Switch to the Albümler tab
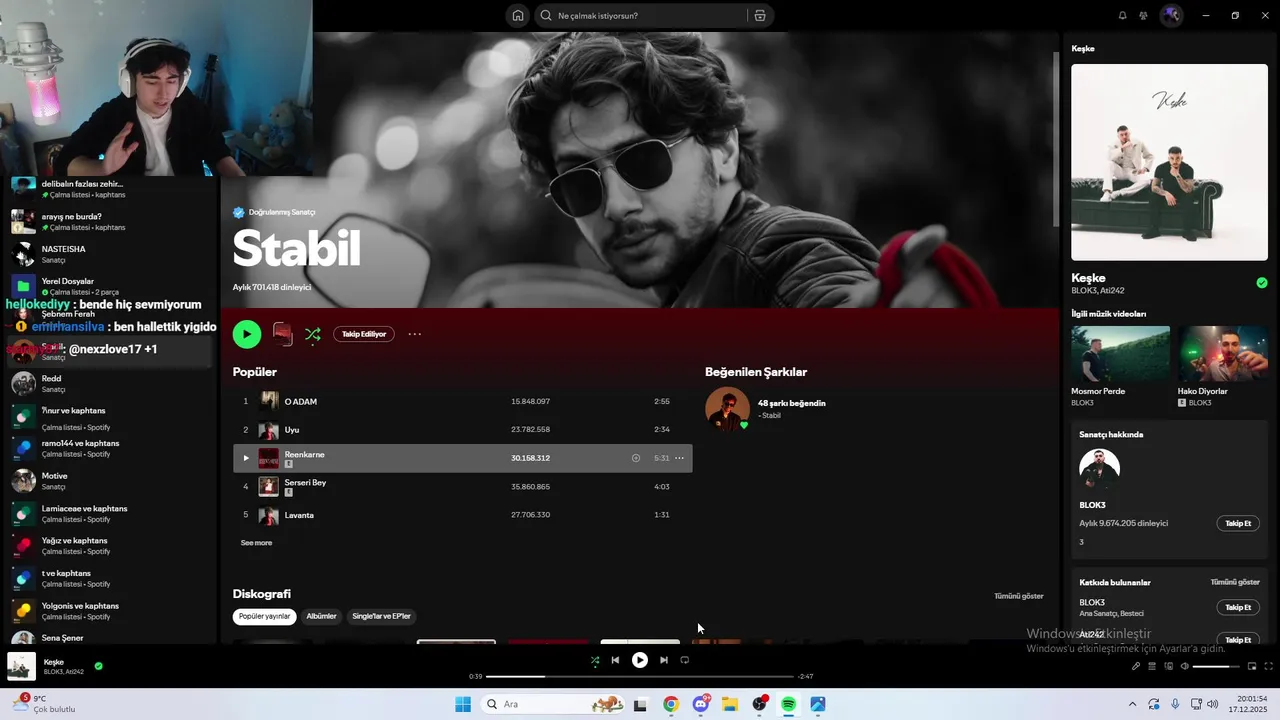1280x720 pixels. 321,616
